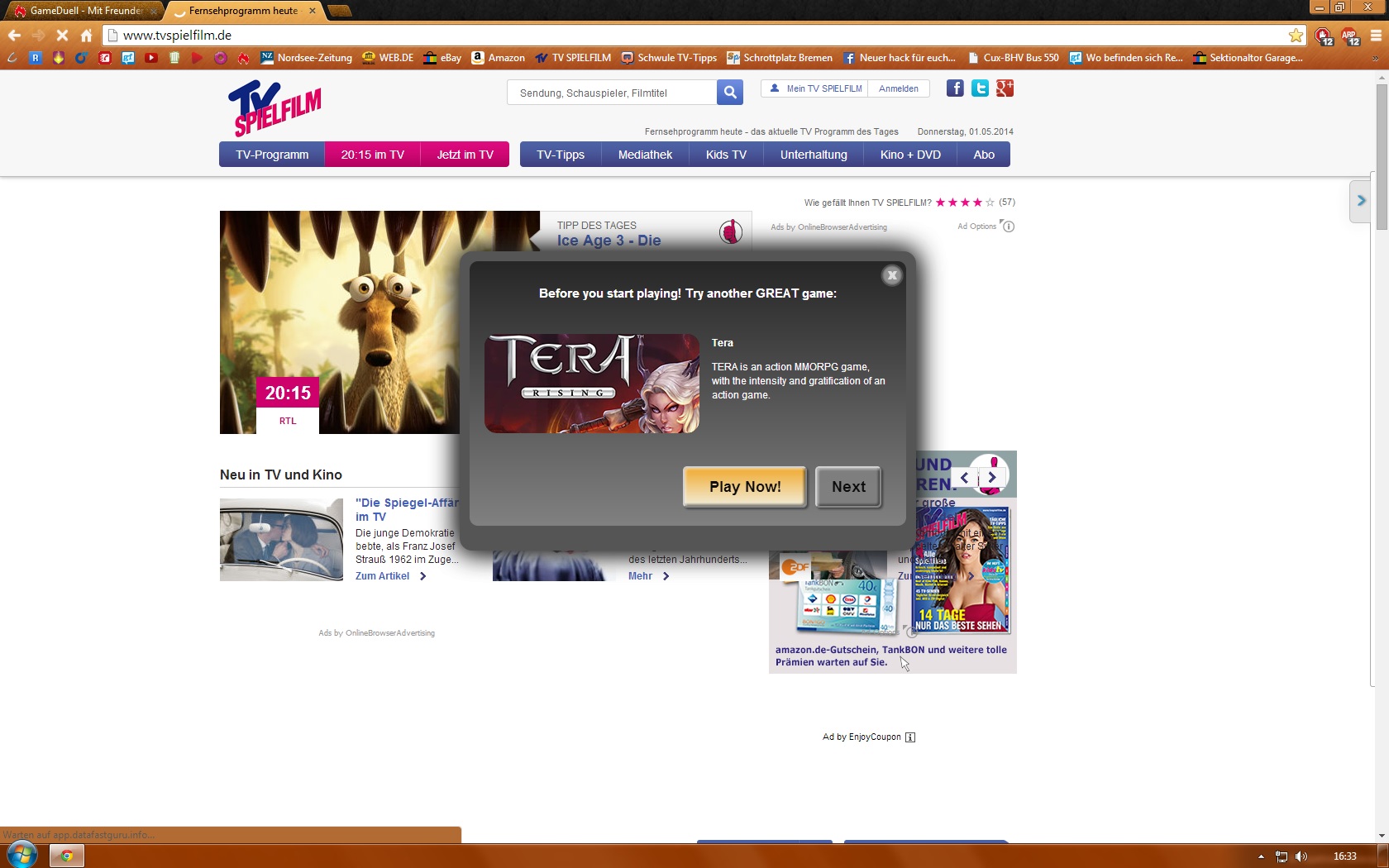Viewport: 1389px width, 868px height.
Task: Bookmark this page with the star icon
Action: (x=1296, y=35)
